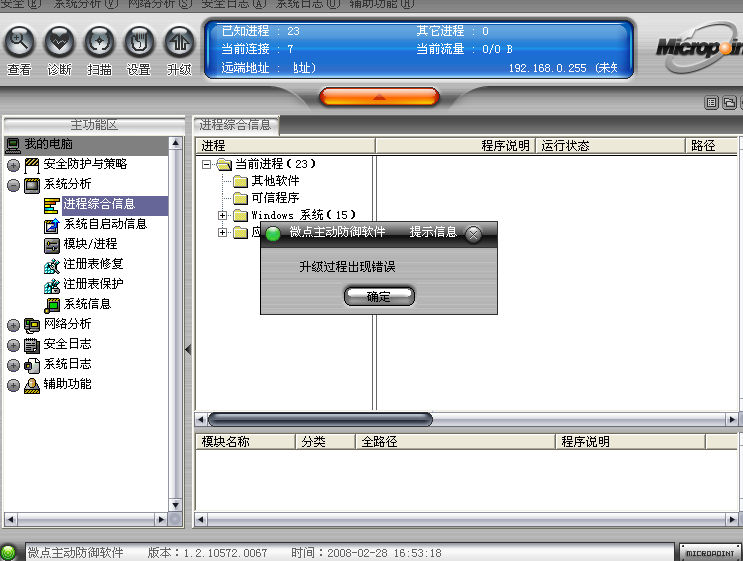The image size is (743, 561).
Task: Select 模块/进程 in the sidebar
Action: click(x=90, y=244)
